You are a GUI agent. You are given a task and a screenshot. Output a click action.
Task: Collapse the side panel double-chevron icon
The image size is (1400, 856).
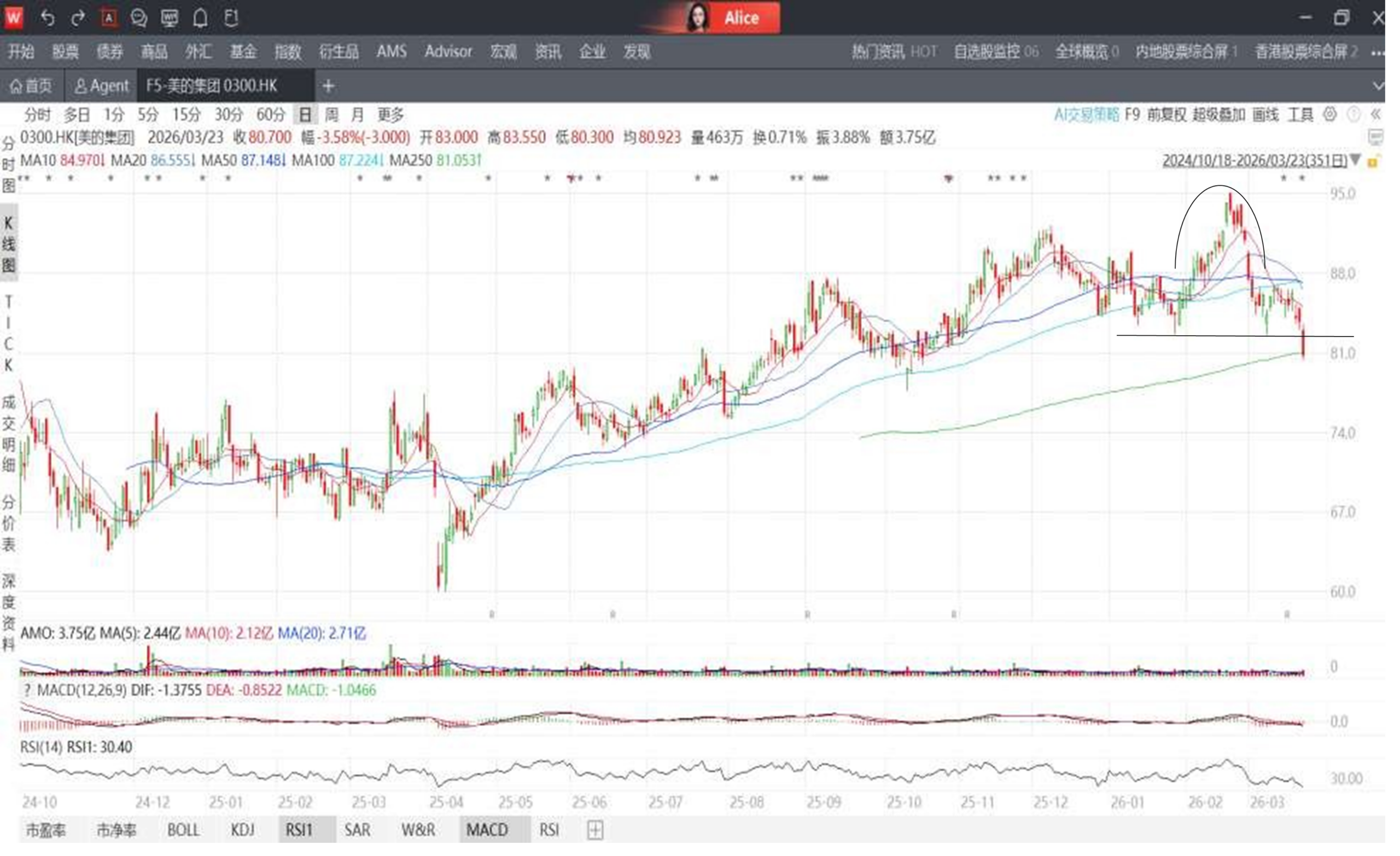click(x=1375, y=115)
